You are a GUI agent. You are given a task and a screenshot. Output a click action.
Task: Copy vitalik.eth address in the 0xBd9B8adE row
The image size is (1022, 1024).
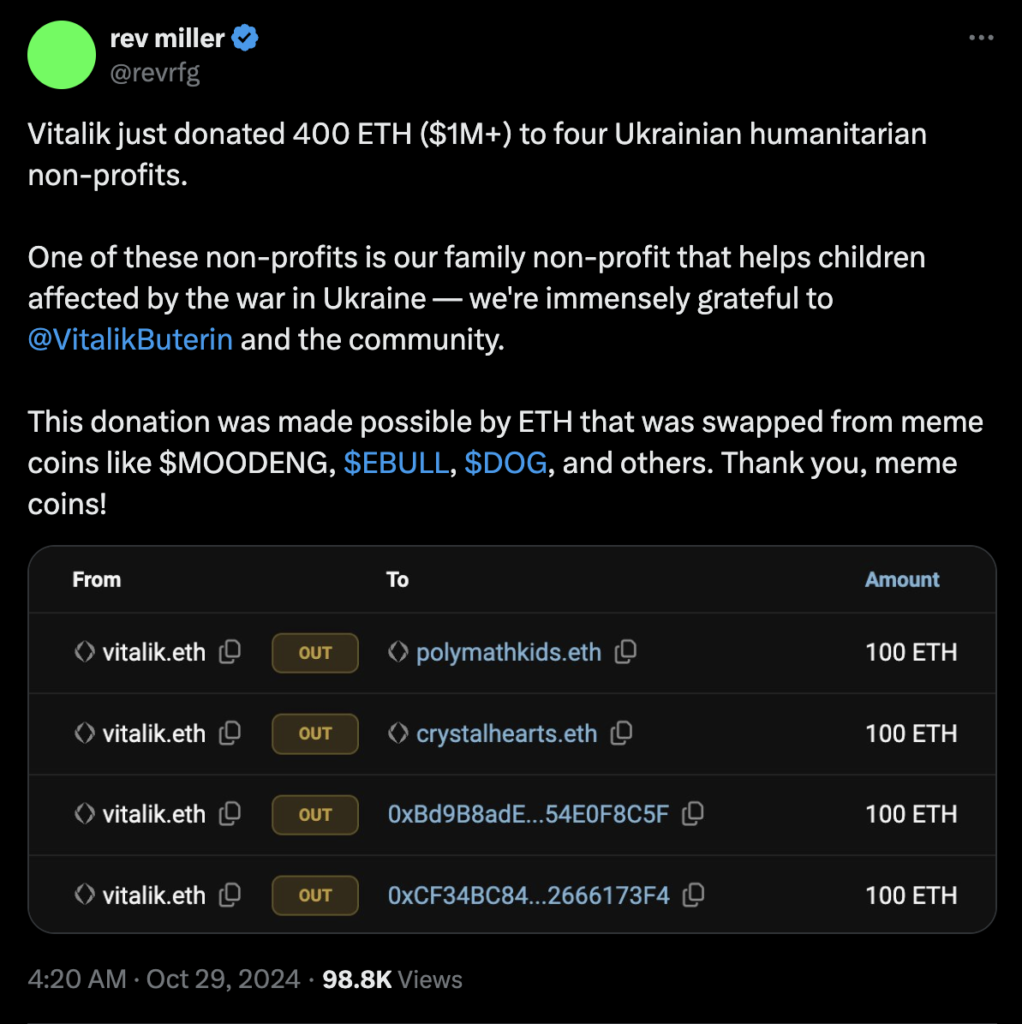[230, 815]
